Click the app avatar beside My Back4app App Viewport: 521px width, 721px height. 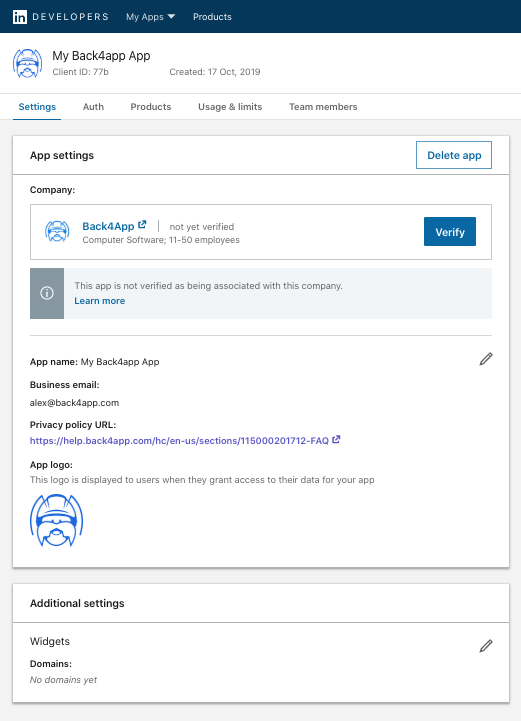coord(28,63)
